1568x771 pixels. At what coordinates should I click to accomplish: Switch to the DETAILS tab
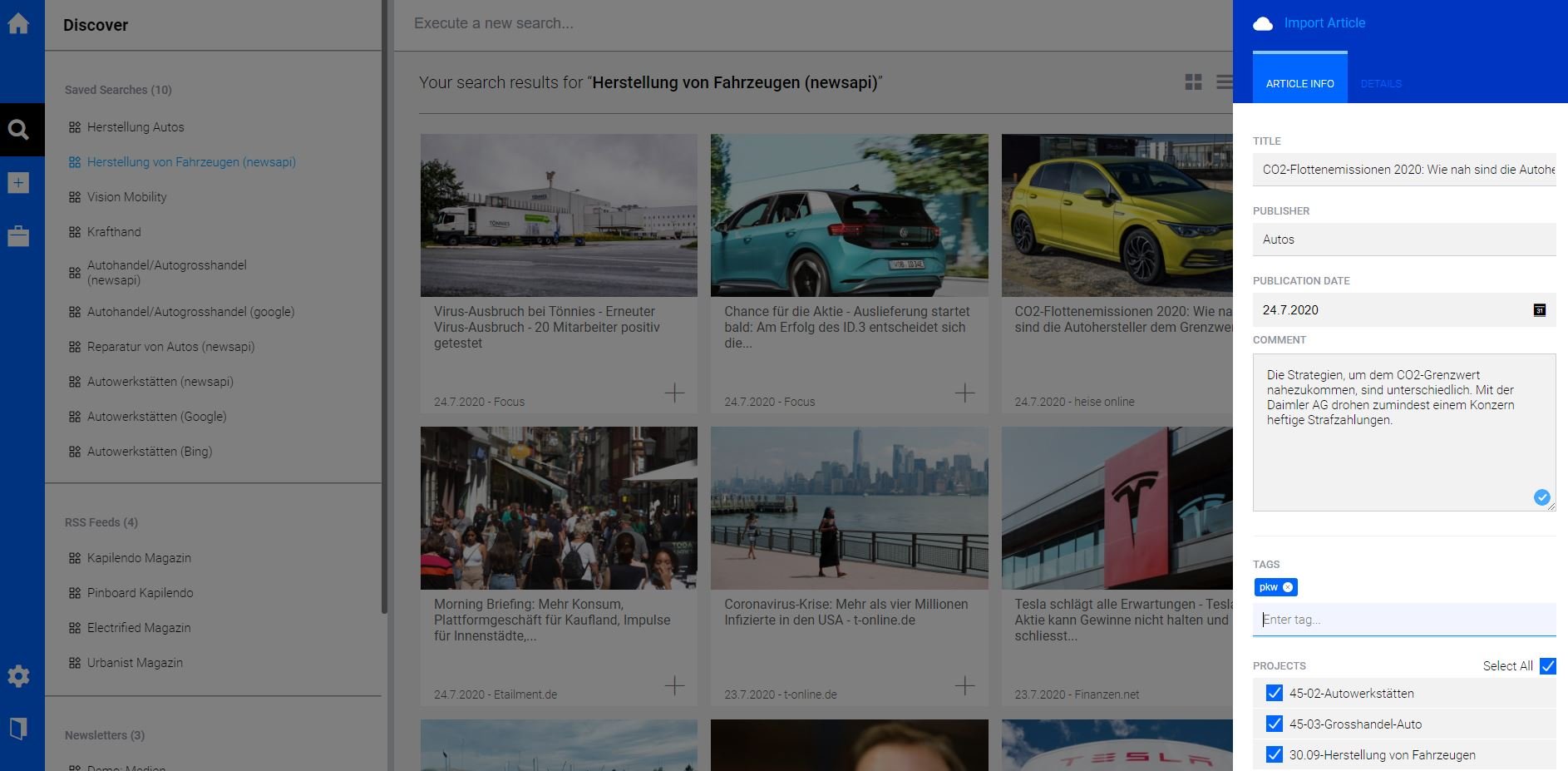[x=1381, y=83]
